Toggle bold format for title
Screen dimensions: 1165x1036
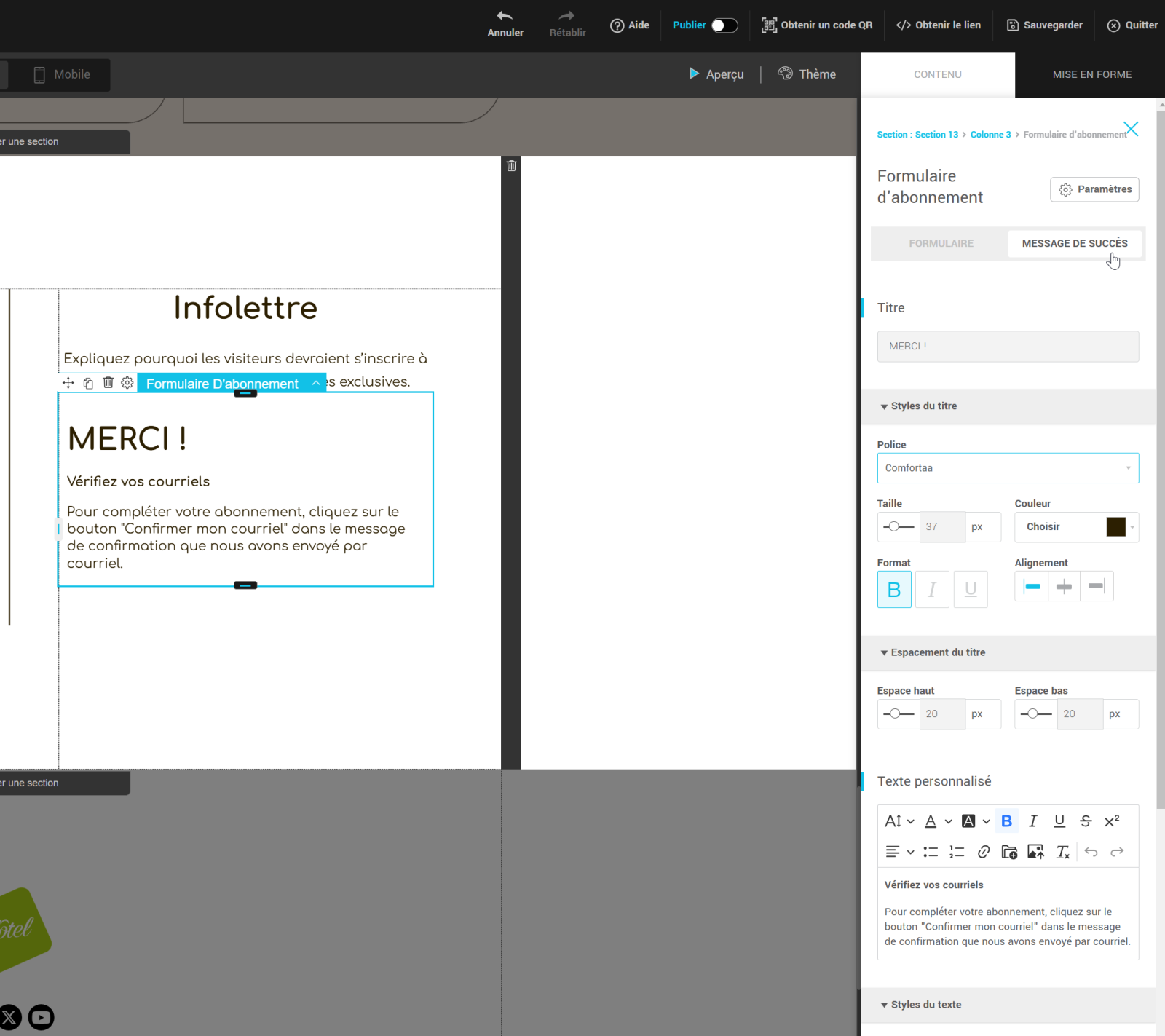click(894, 590)
